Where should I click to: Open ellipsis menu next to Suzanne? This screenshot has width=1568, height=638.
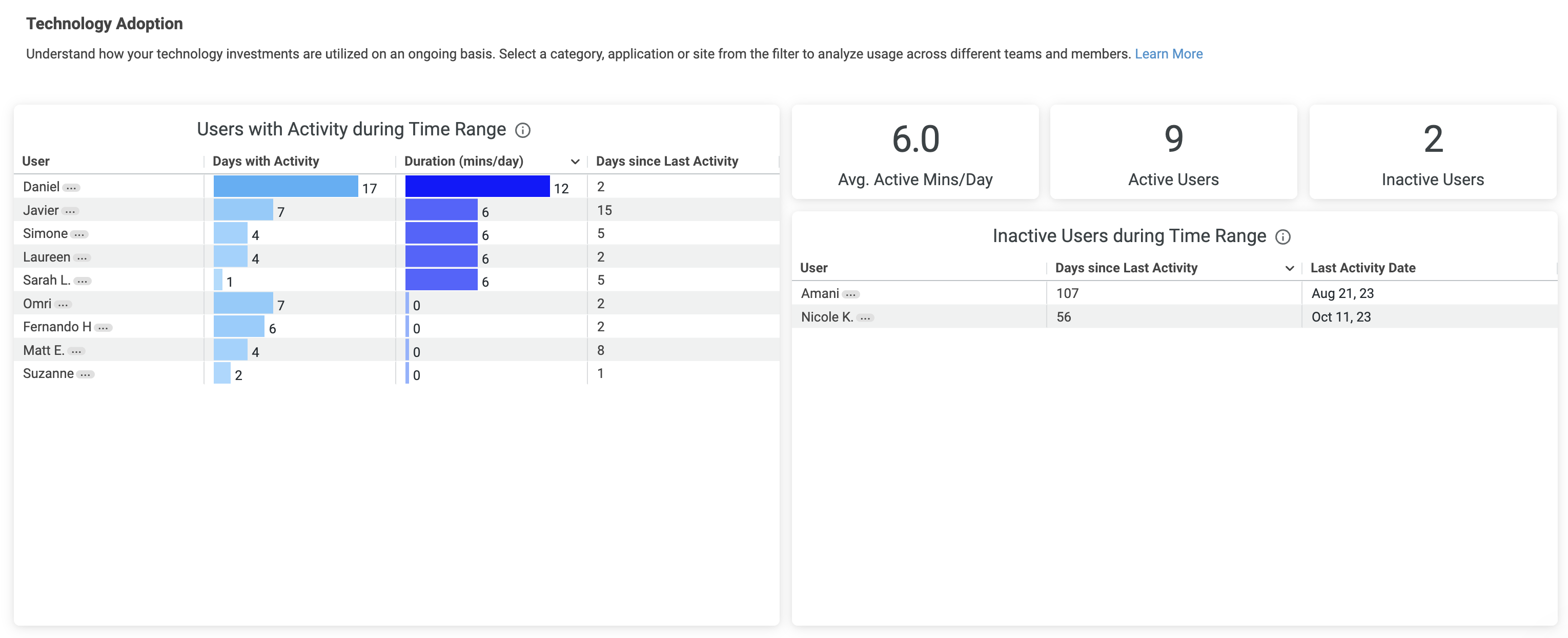click(x=85, y=374)
